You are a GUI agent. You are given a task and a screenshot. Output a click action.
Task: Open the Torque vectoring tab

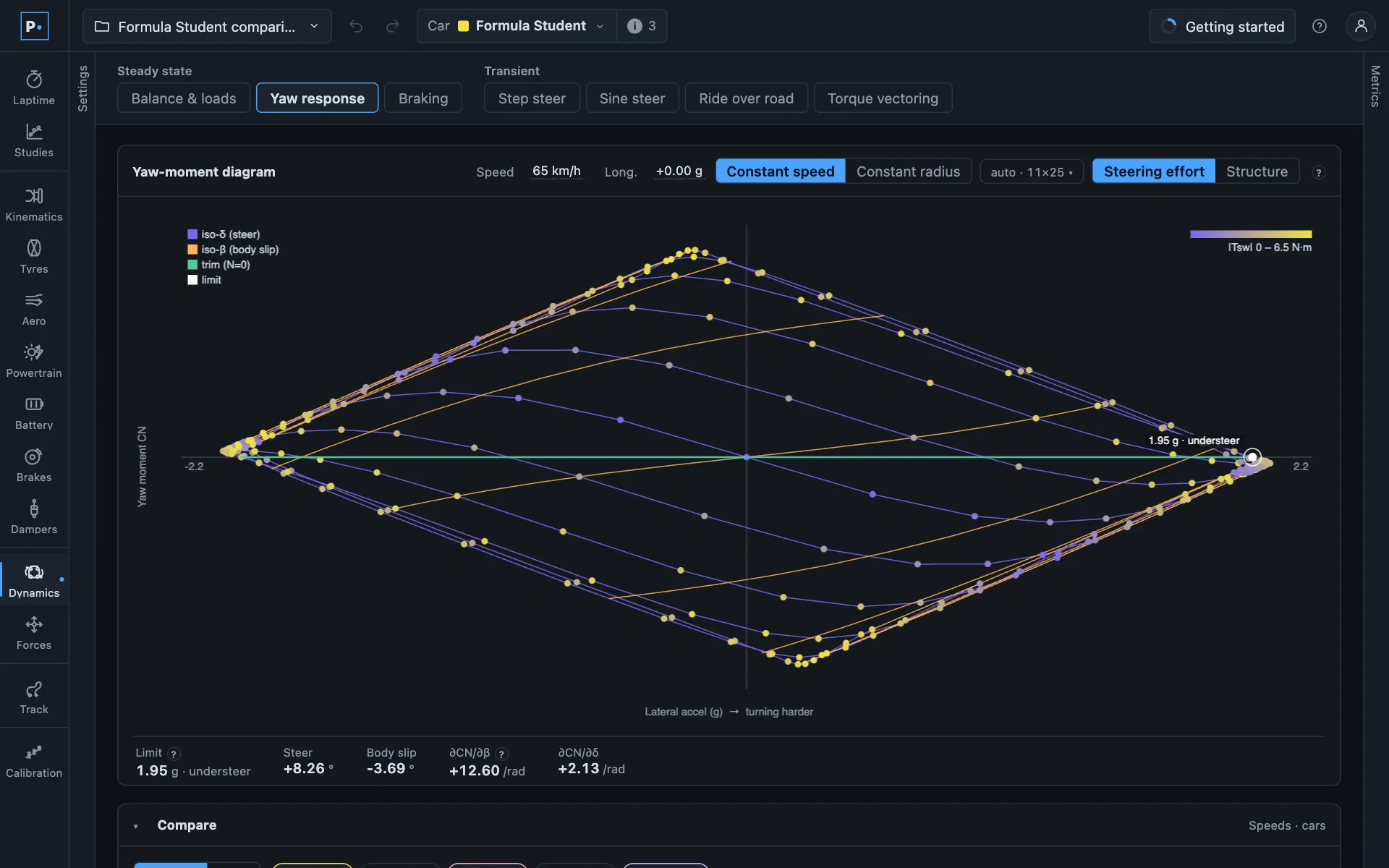click(883, 98)
